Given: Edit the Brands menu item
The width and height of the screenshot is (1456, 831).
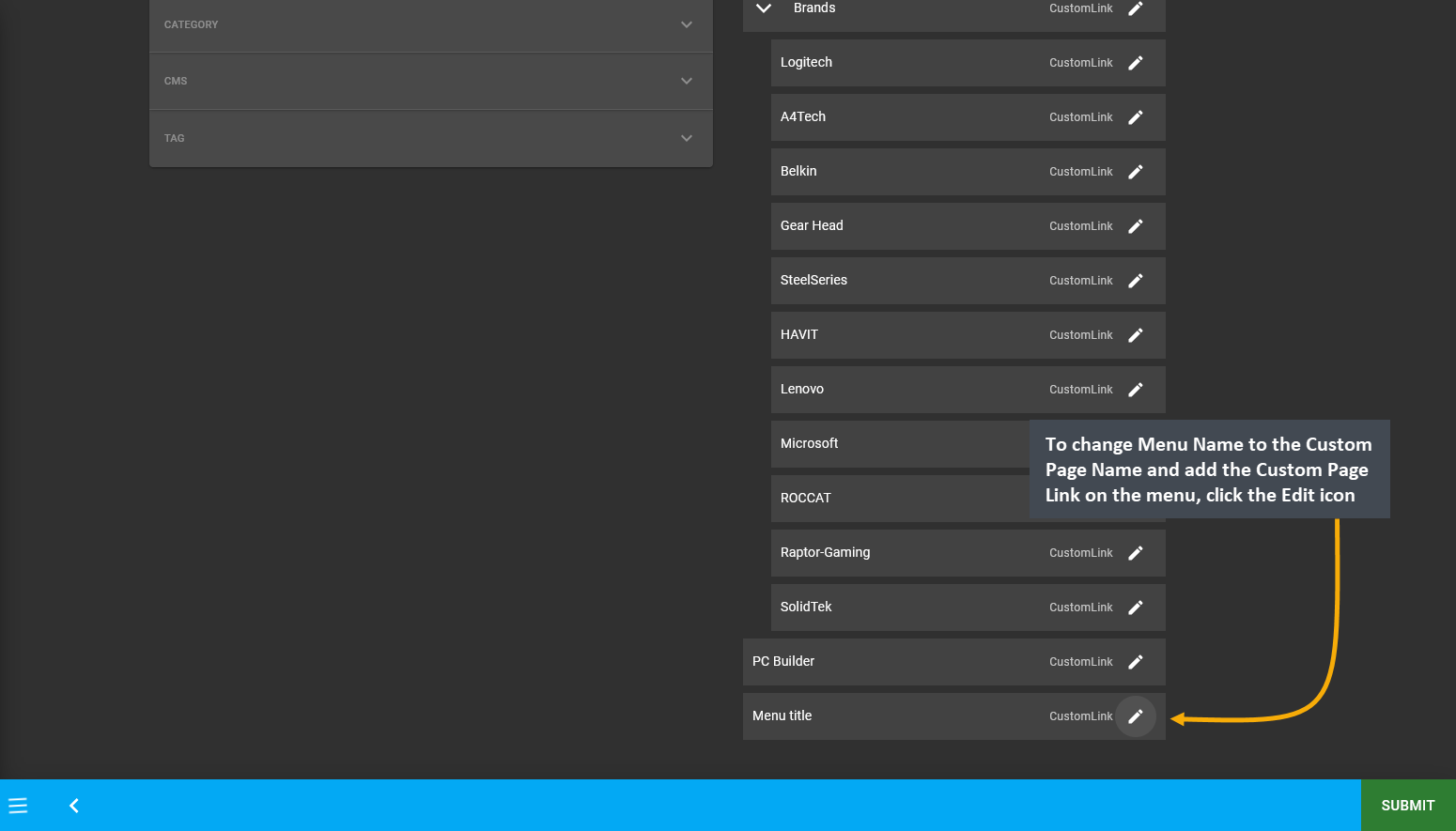Looking at the screenshot, I should (1135, 8).
